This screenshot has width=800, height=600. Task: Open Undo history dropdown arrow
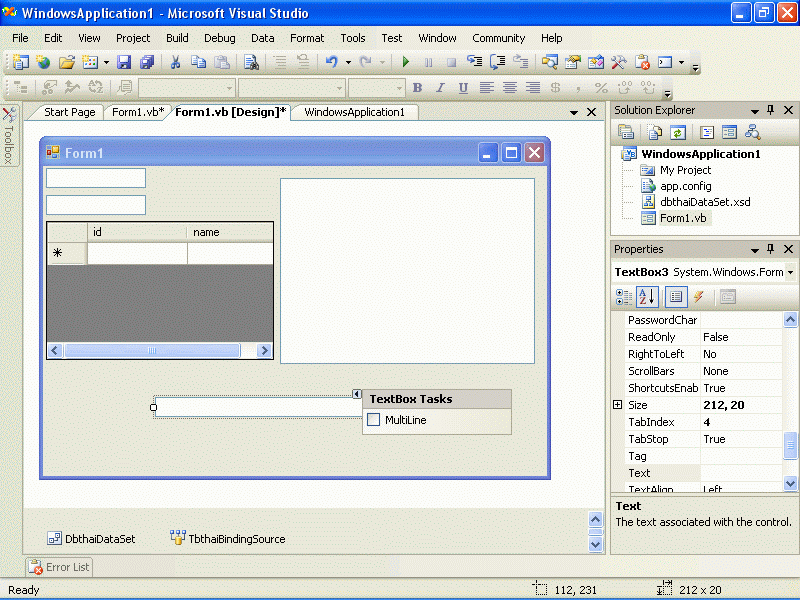348,63
